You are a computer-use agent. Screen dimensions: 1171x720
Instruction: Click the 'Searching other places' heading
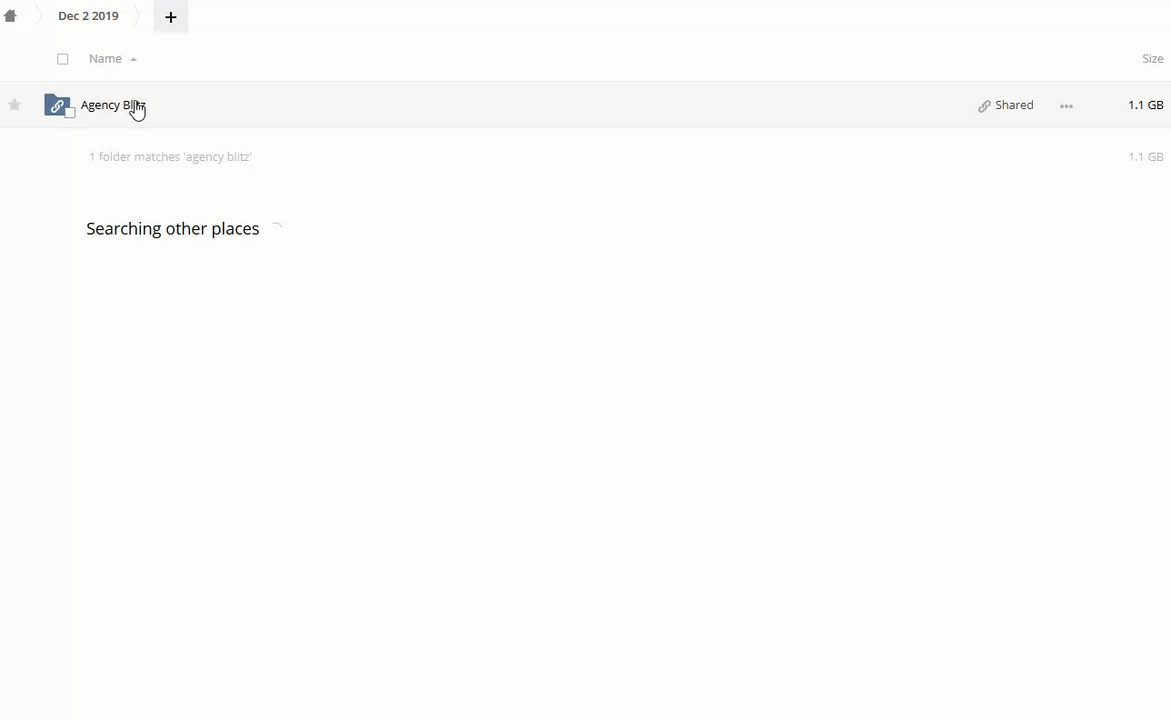172,229
